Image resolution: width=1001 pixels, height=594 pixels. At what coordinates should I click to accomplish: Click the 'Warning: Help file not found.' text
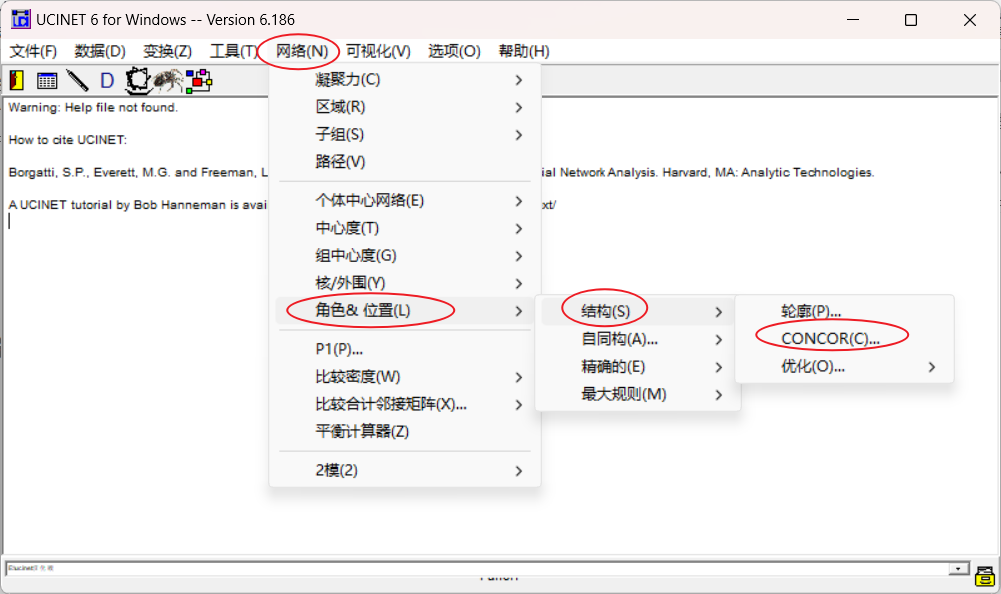[x=93, y=107]
